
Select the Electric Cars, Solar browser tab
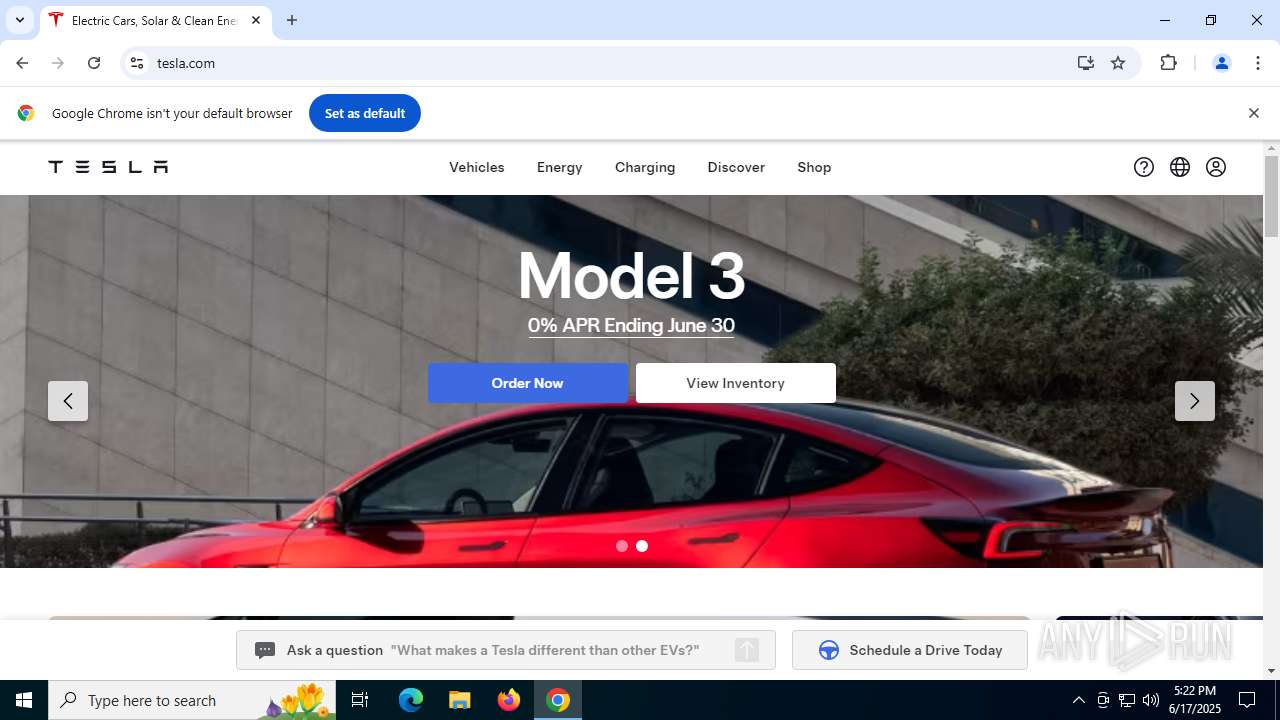pyautogui.click(x=155, y=20)
